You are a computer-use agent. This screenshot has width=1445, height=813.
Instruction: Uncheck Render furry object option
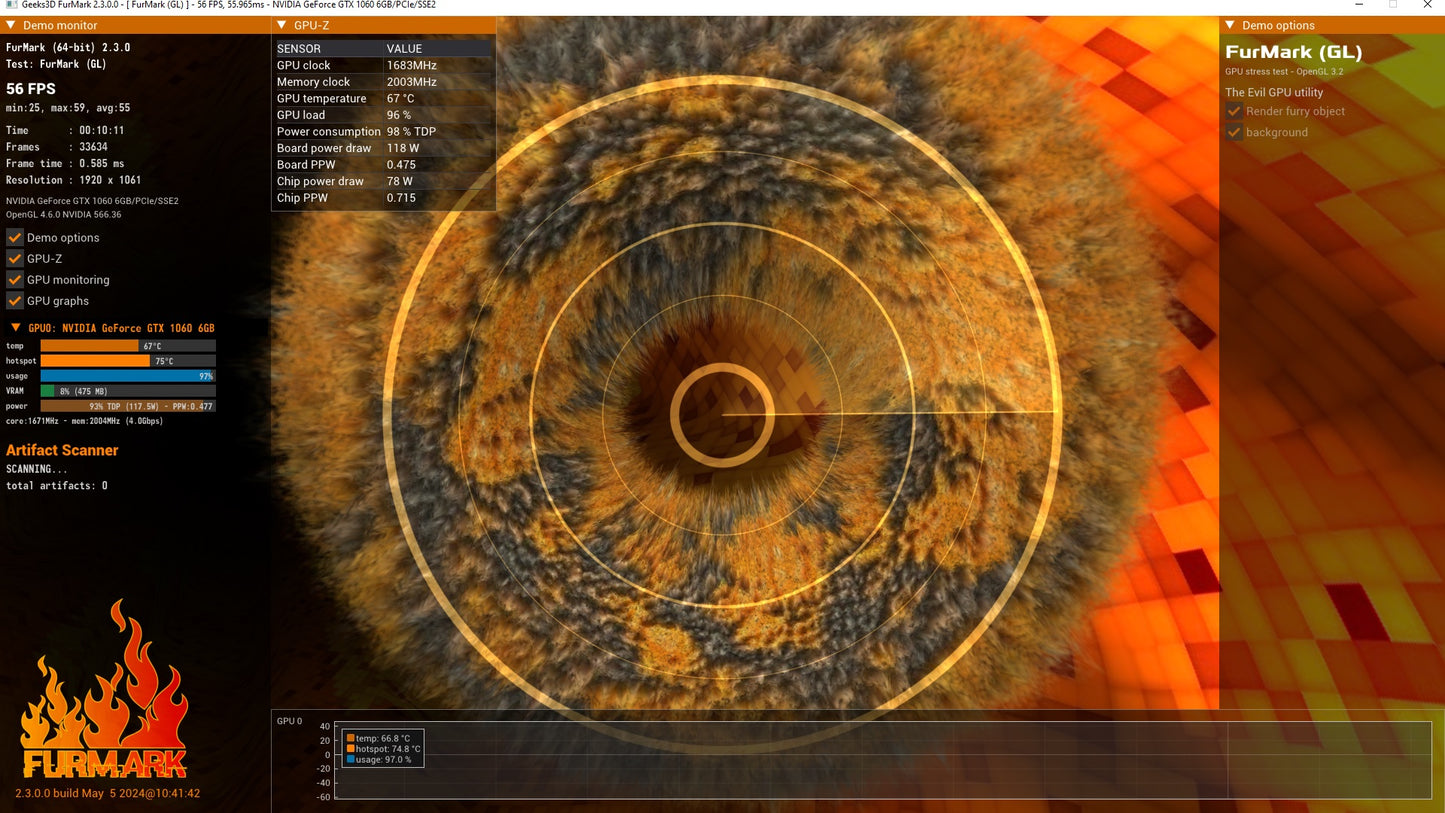(x=1234, y=111)
